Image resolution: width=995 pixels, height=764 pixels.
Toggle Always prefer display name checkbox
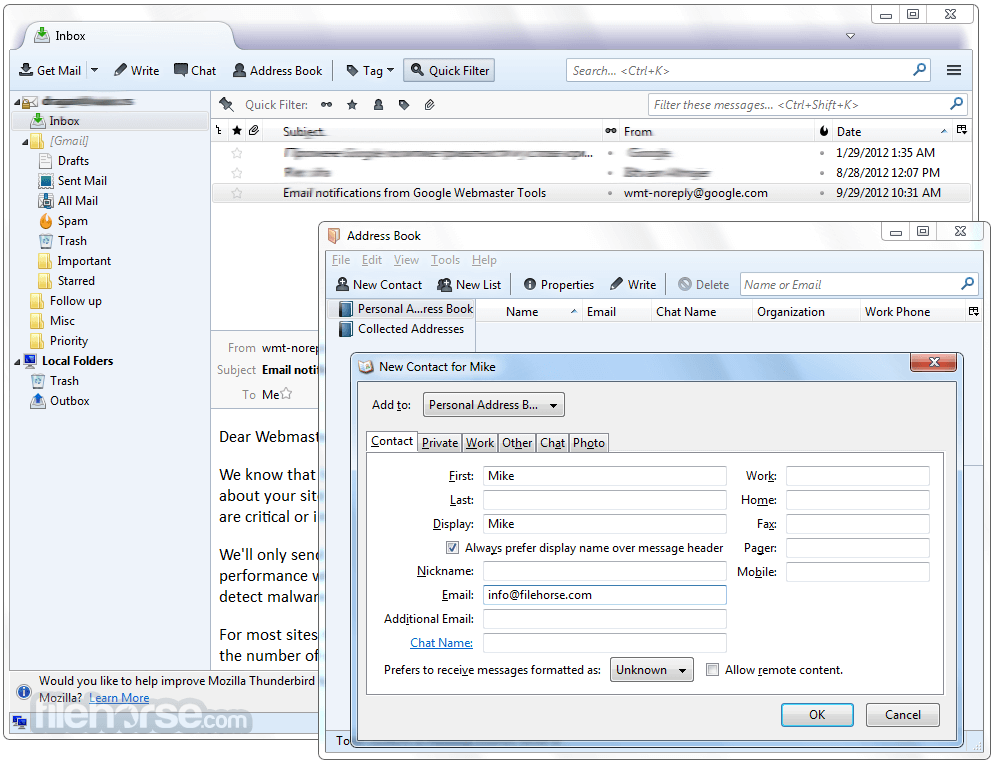[x=452, y=548]
